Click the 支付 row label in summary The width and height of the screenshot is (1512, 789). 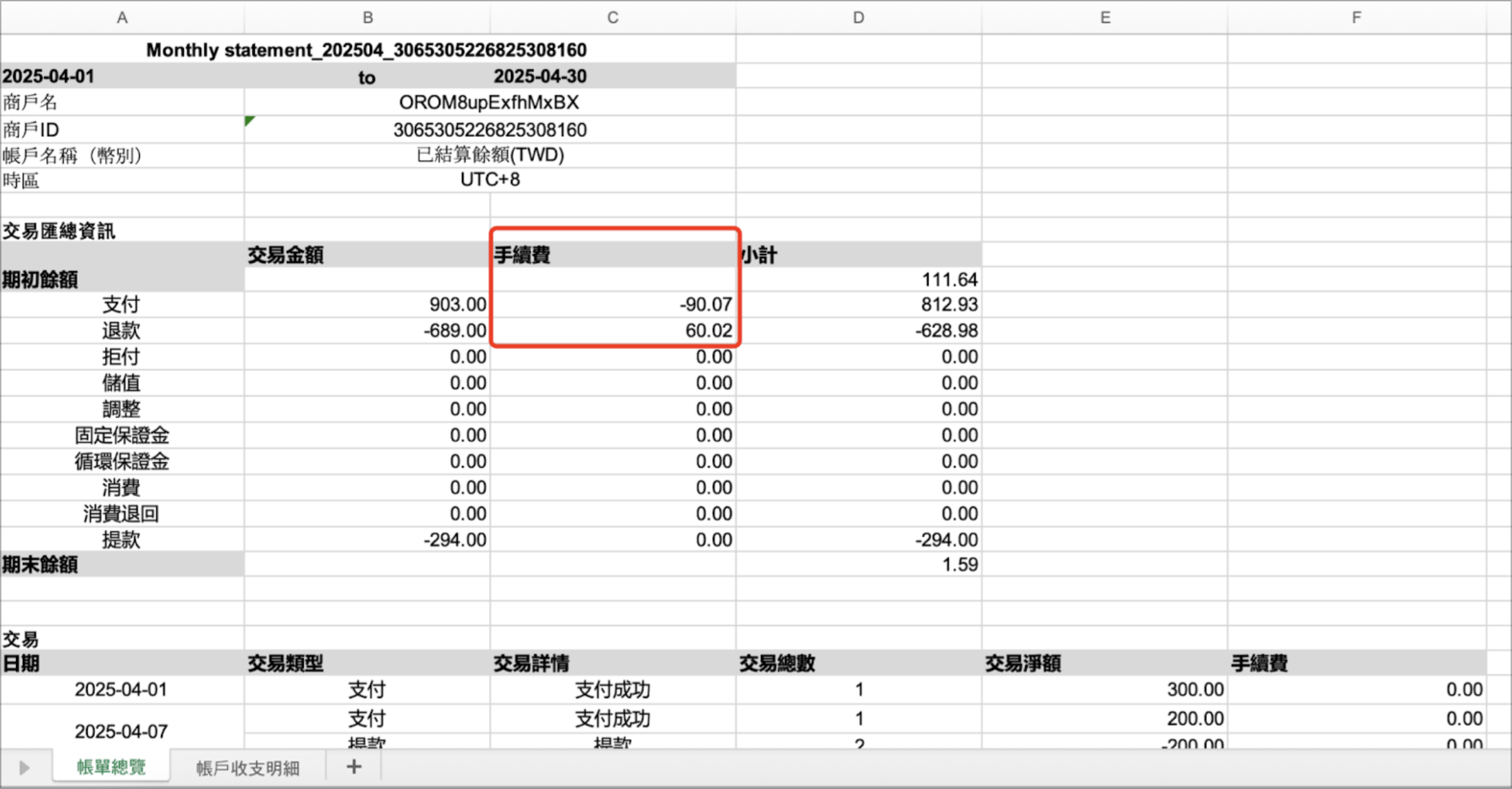click(x=122, y=305)
